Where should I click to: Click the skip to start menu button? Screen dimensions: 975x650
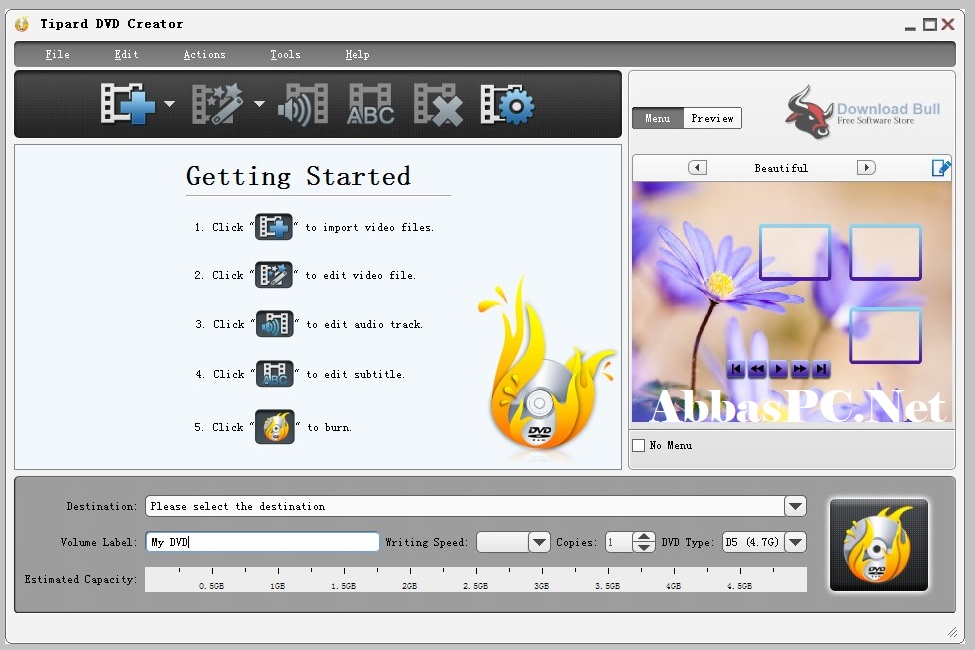tap(736, 369)
